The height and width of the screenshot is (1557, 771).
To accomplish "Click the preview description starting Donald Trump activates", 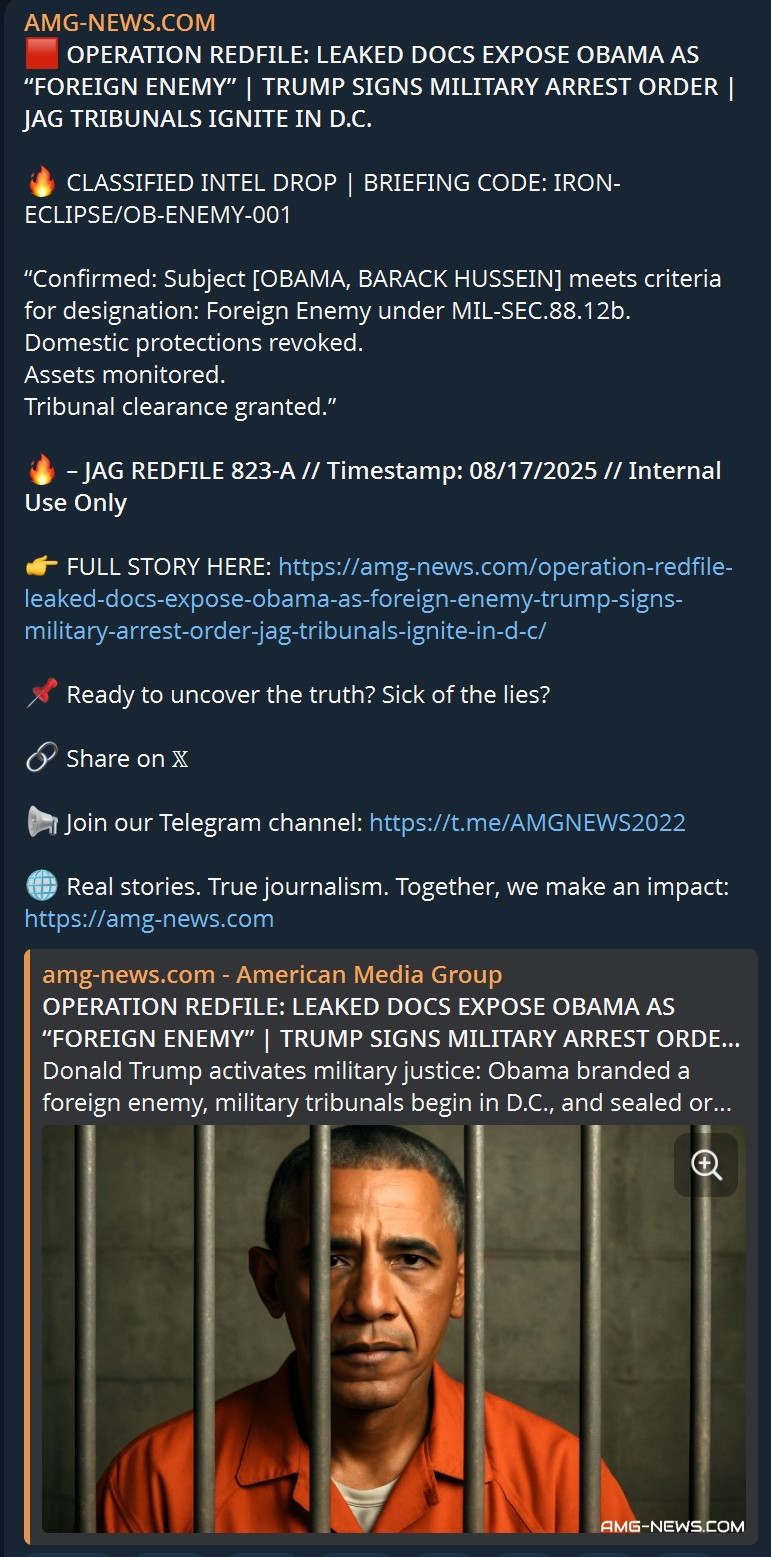I will coord(387,1087).
